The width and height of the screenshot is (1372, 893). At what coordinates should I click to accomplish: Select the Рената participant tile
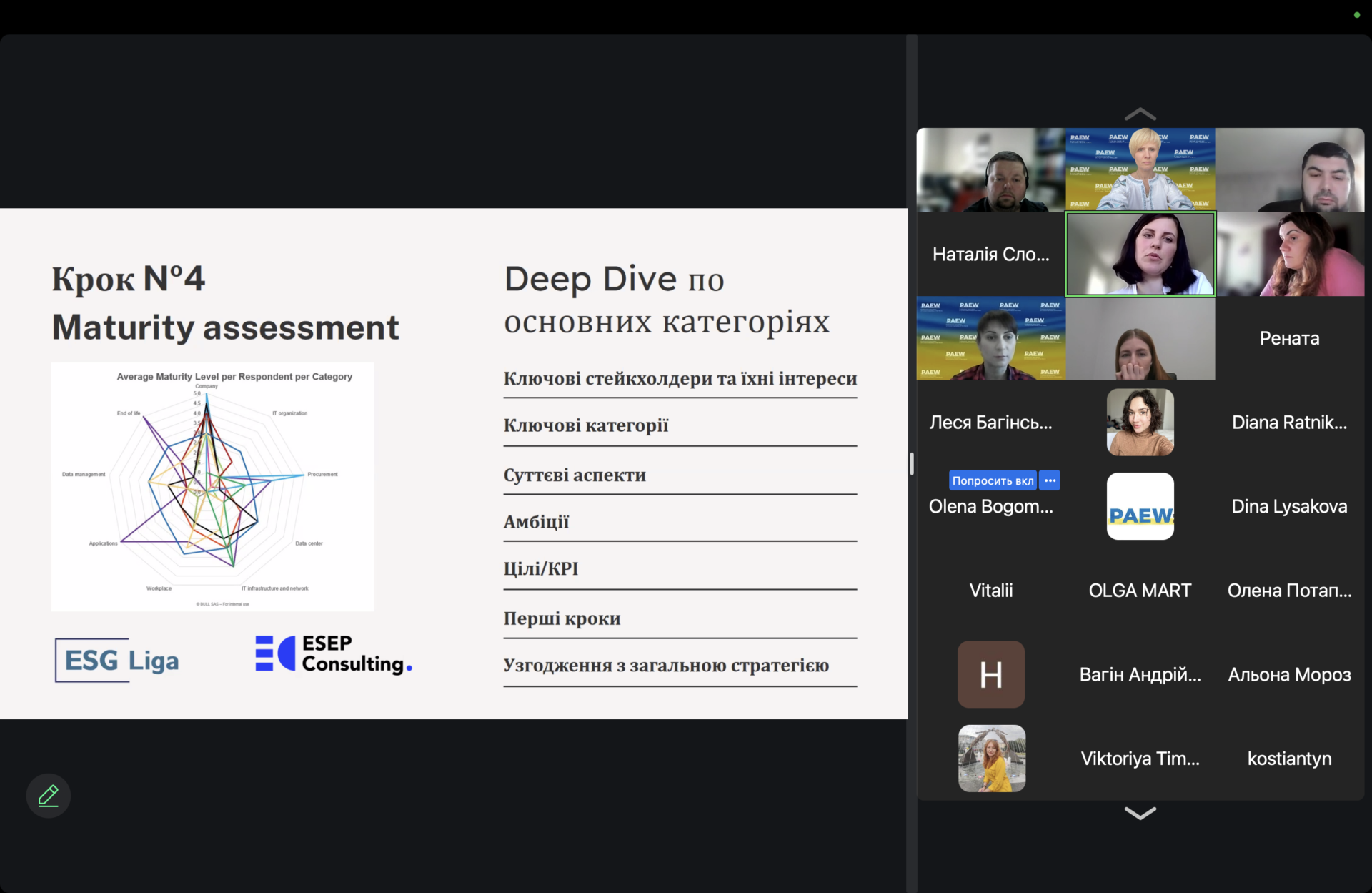click(x=1289, y=338)
